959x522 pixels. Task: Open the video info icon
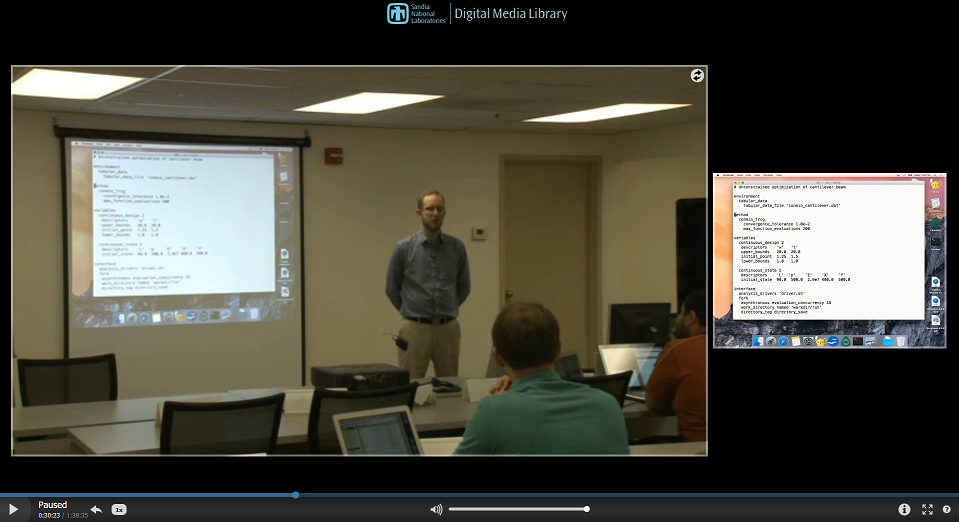[904, 509]
